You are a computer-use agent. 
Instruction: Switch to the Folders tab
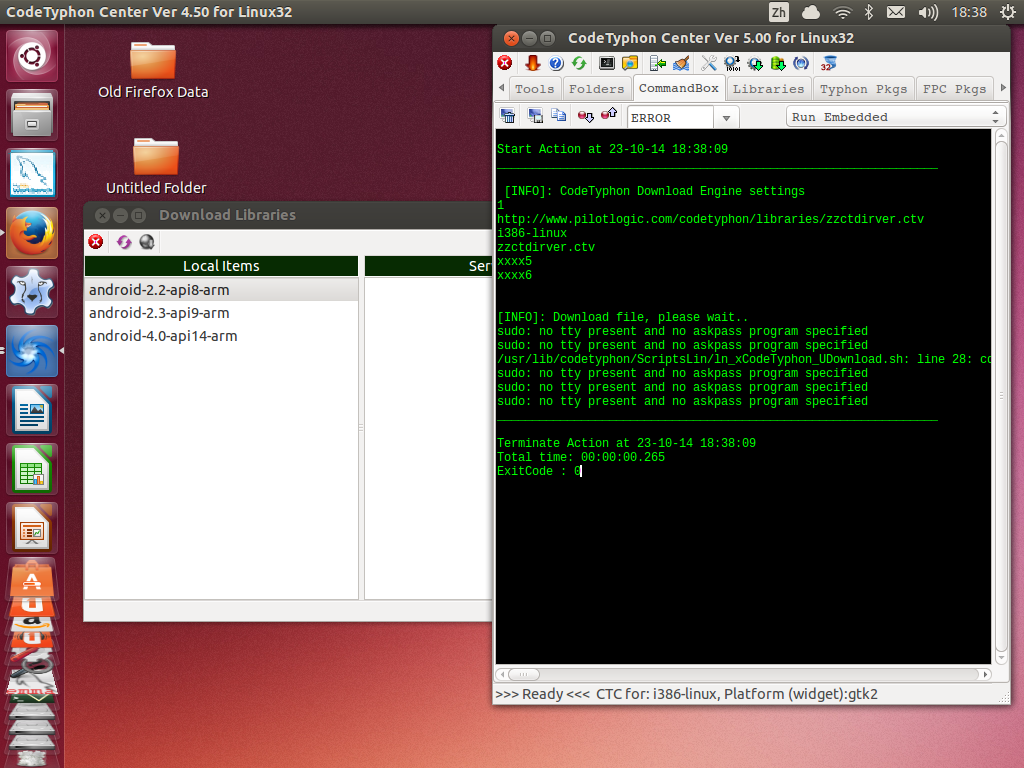(x=596, y=89)
